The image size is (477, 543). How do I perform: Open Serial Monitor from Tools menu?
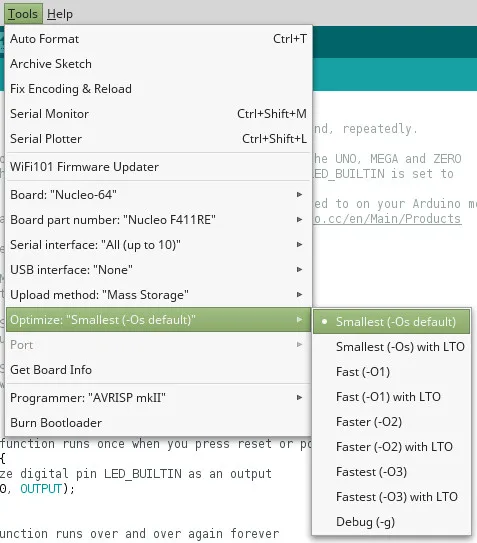pos(158,114)
